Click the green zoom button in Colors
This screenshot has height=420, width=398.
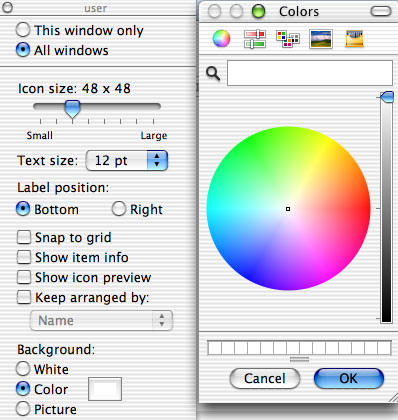pos(258,11)
